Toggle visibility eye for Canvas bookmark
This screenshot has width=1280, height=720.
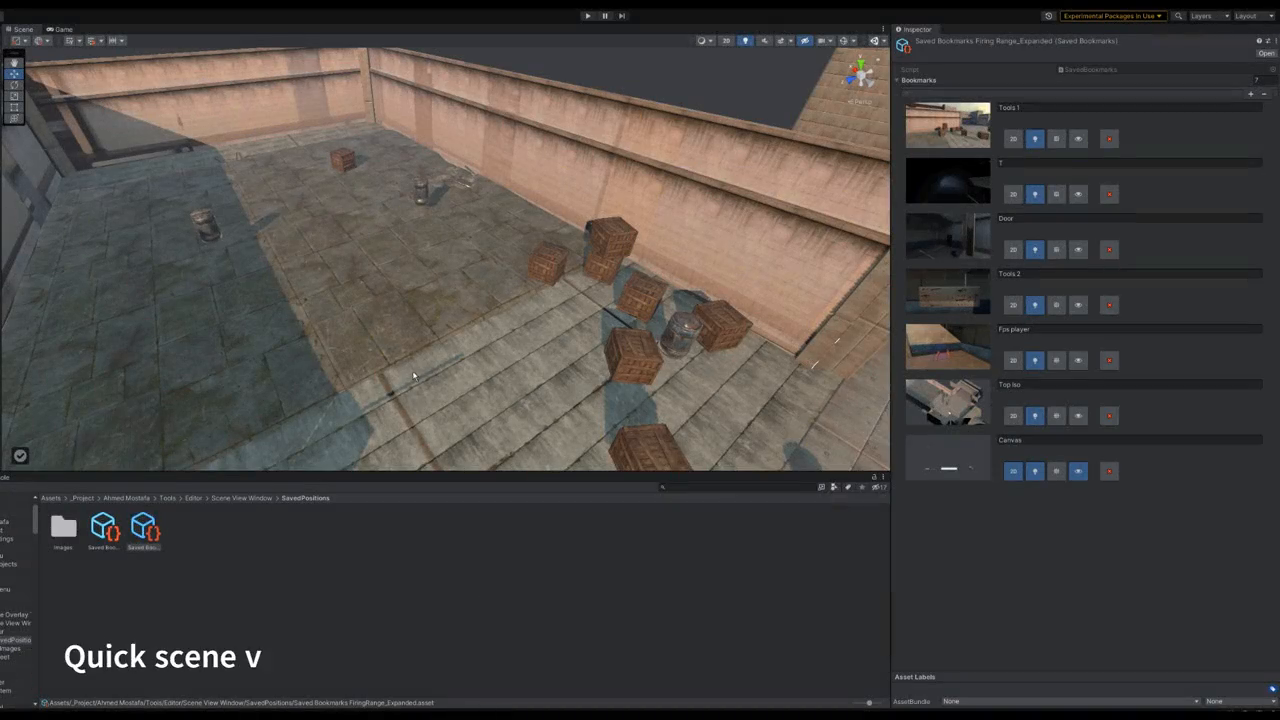1078,471
